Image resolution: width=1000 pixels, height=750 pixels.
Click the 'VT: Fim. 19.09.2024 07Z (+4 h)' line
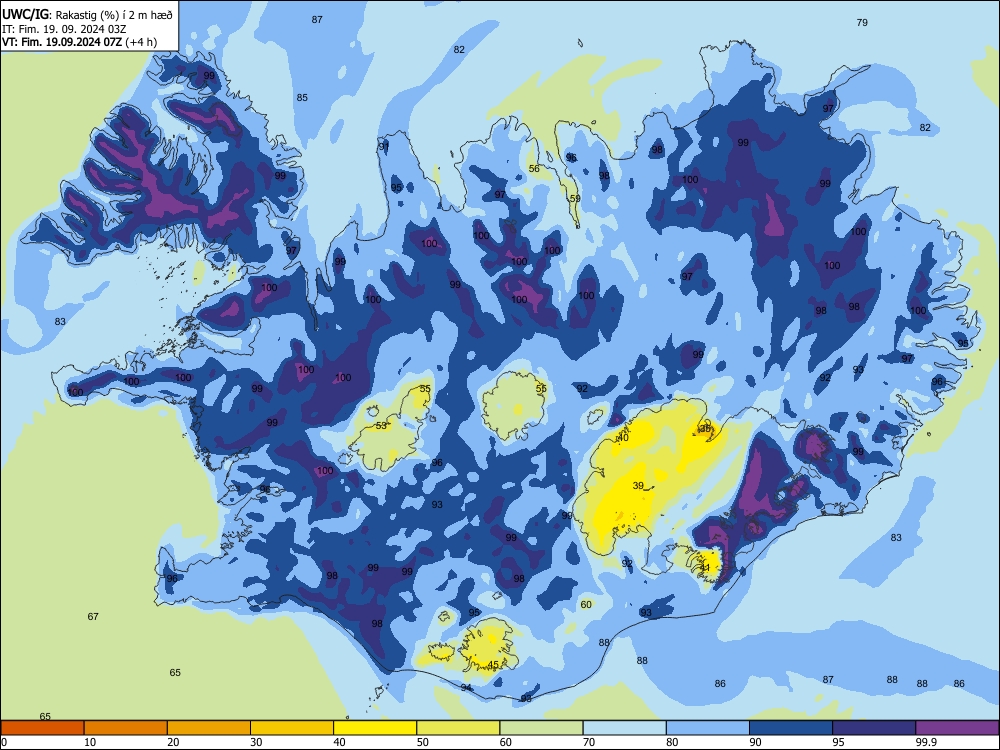point(79,42)
